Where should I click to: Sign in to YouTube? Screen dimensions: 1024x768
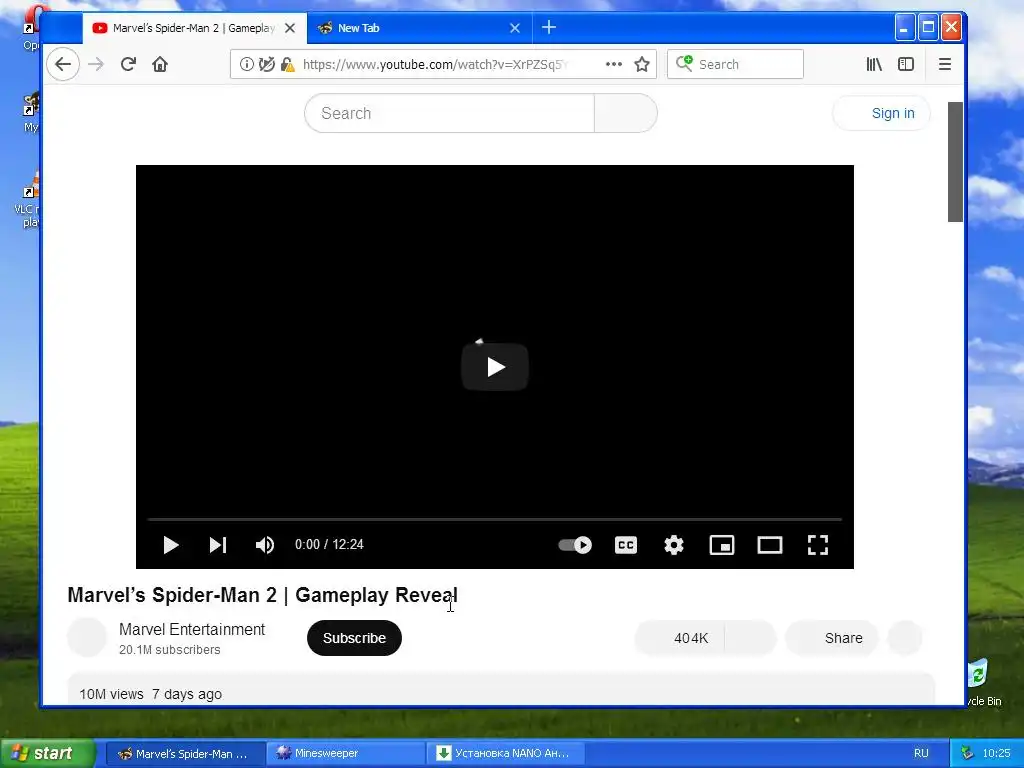tap(882, 113)
